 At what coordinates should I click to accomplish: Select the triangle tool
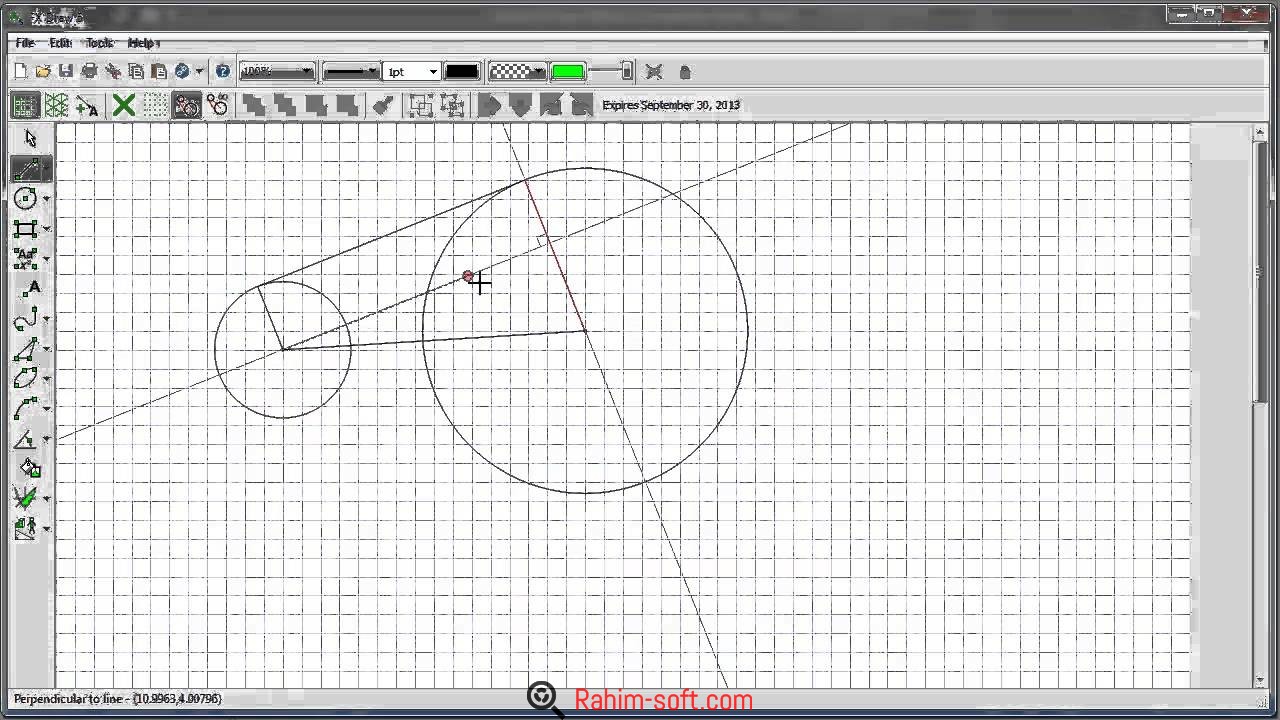click(x=26, y=349)
